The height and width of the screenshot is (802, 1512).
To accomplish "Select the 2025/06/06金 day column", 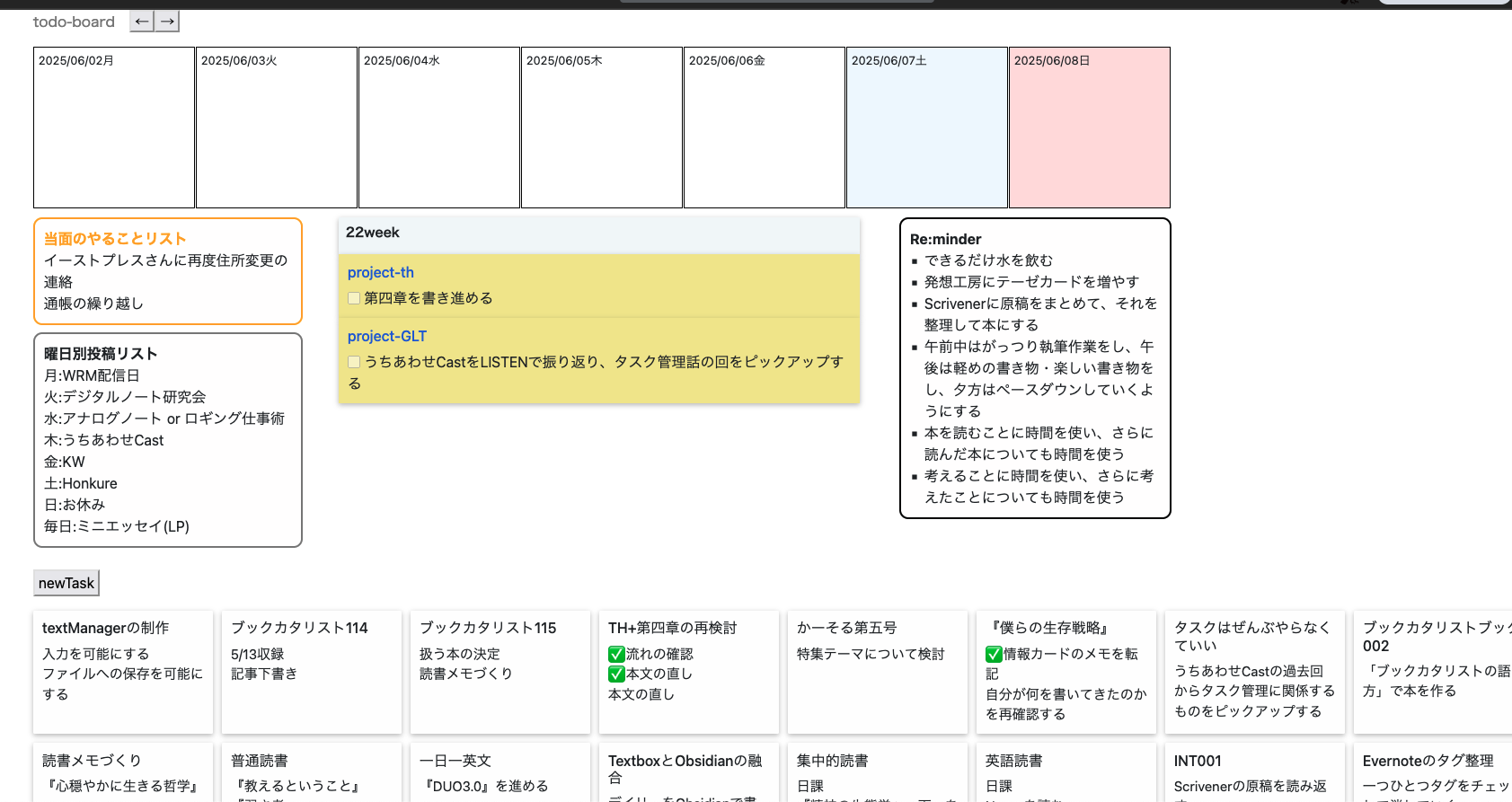I will click(765, 128).
